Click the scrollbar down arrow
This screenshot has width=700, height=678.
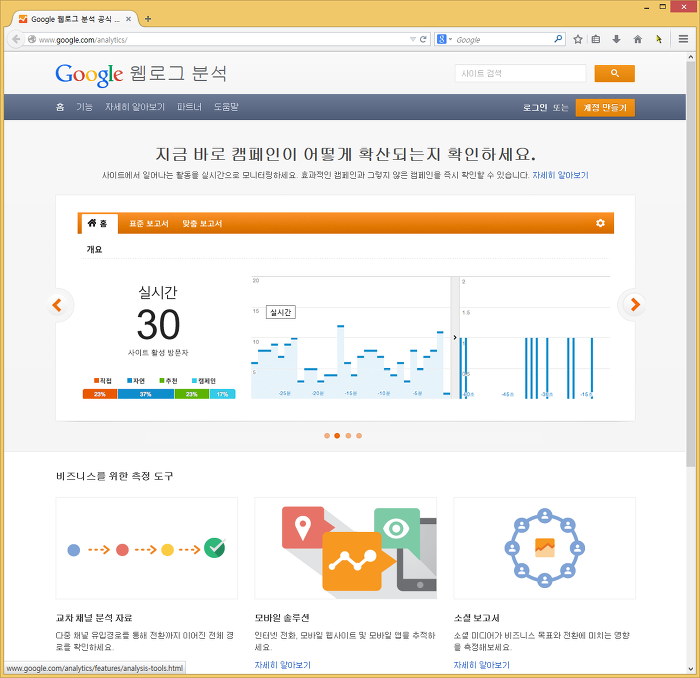(691, 669)
